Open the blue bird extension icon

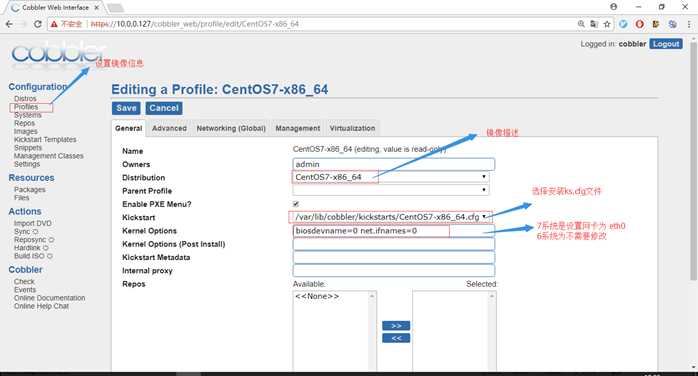tap(623, 24)
